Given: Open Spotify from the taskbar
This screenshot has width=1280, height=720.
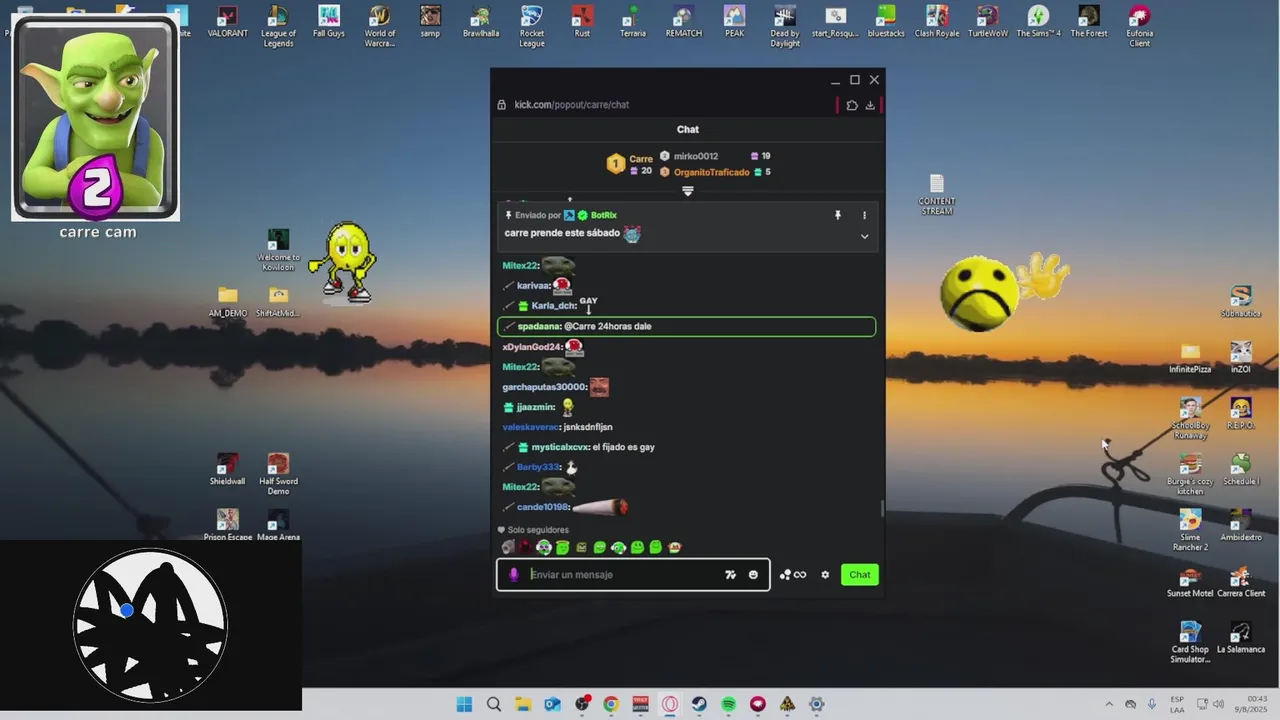Looking at the screenshot, I should (x=729, y=704).
